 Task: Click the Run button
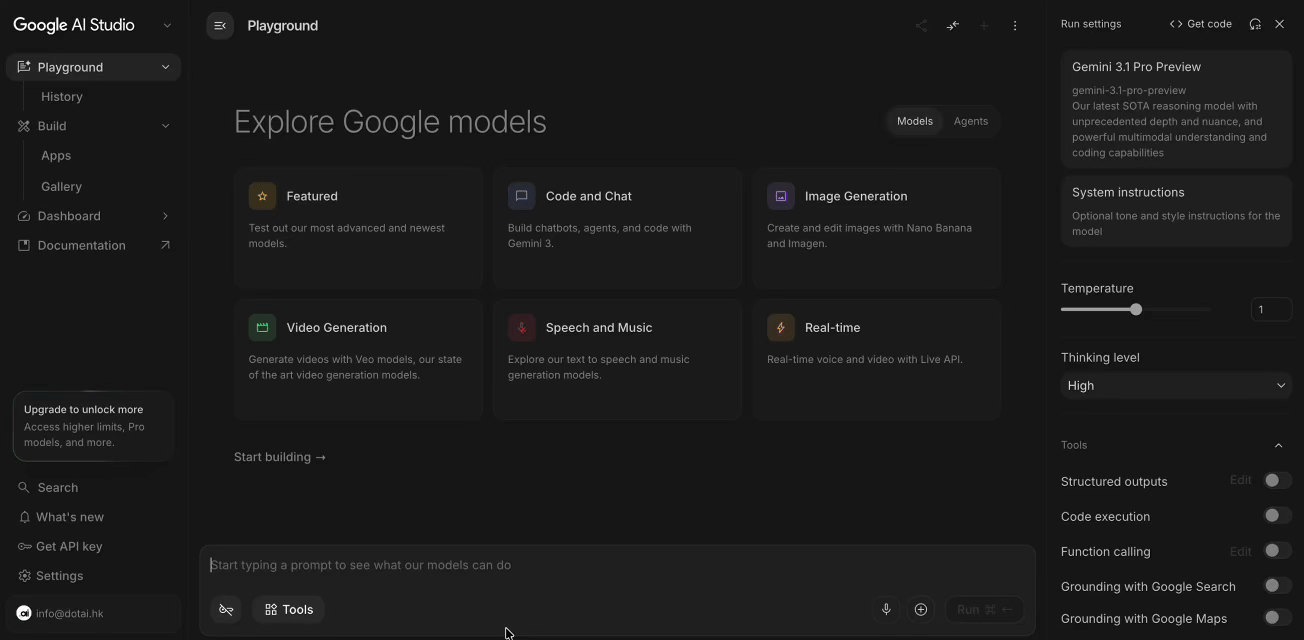(984, 609)
